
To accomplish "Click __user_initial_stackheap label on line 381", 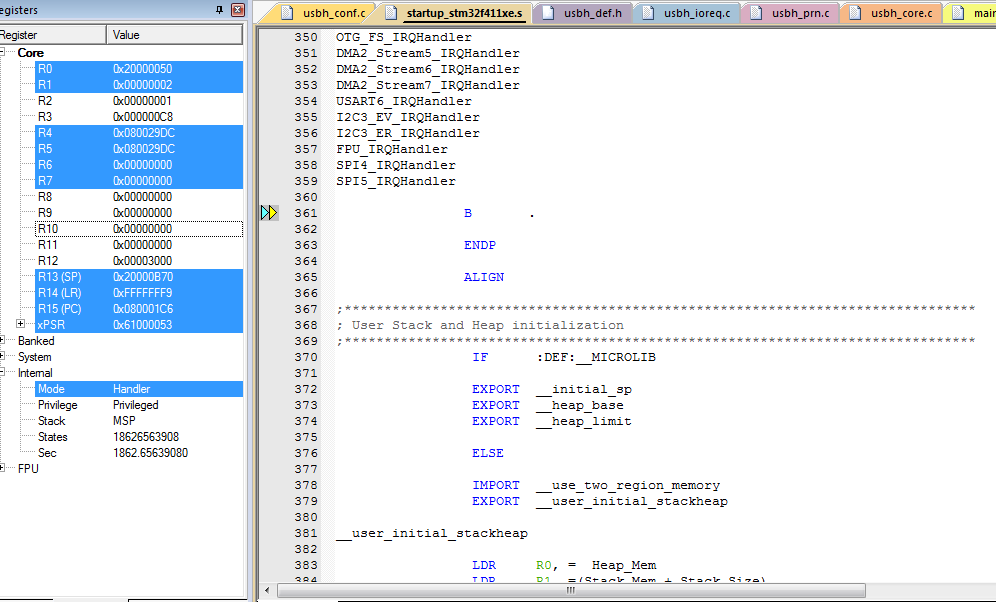I will pos(432,533).
